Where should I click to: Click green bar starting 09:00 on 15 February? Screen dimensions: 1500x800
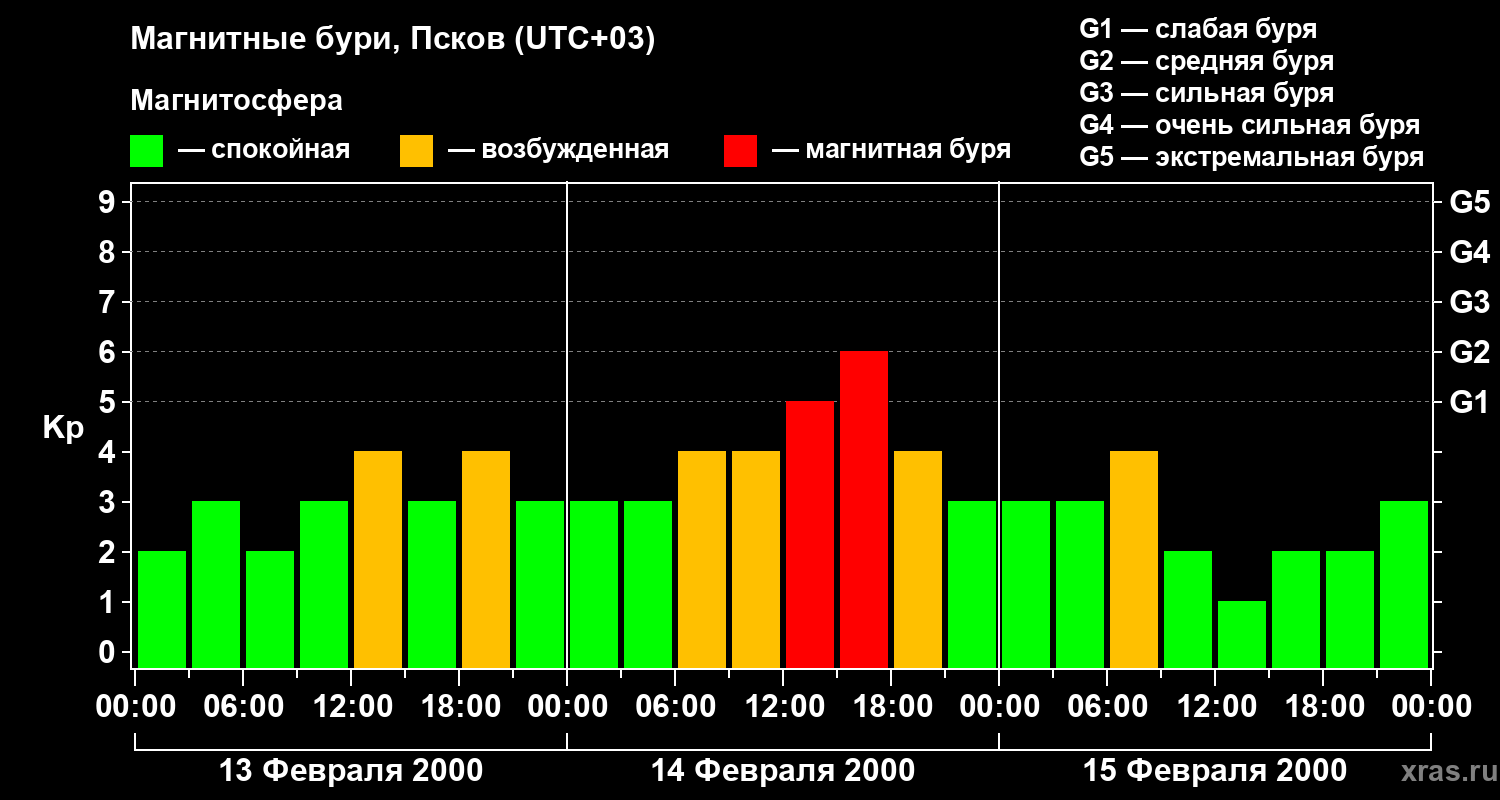1188,609
